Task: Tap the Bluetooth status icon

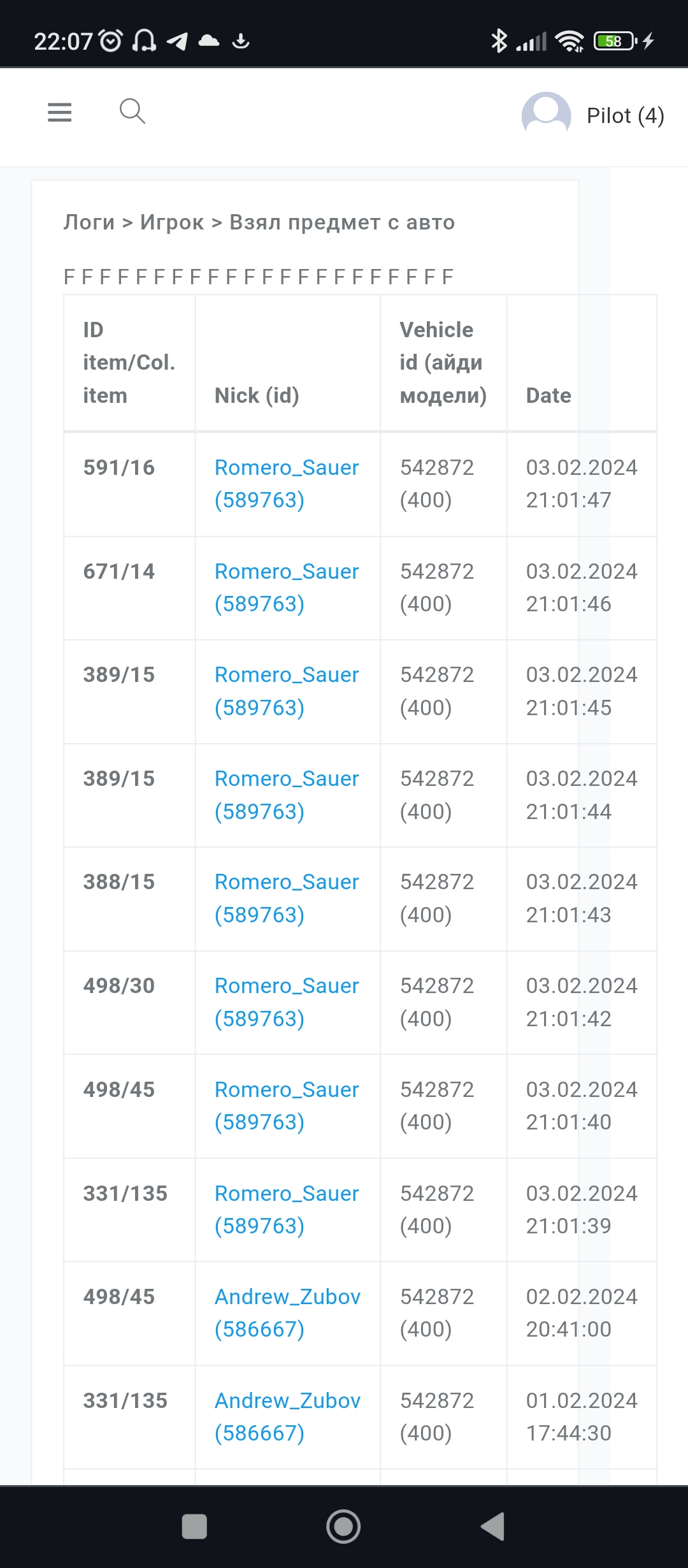Action: (499, 41)
